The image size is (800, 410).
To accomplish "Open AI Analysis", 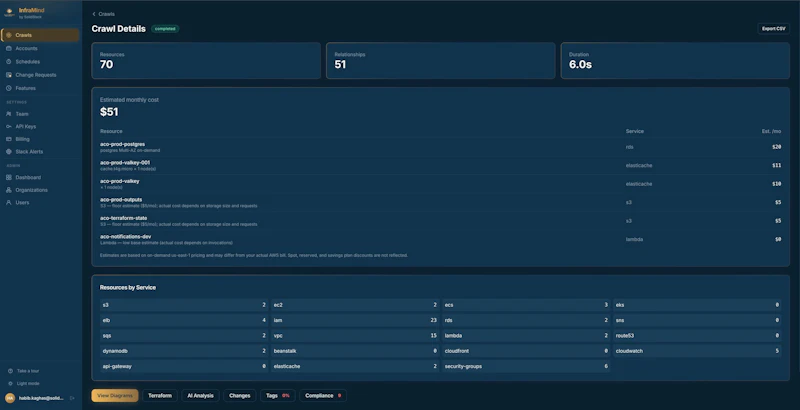I will (x=201, y=396).
